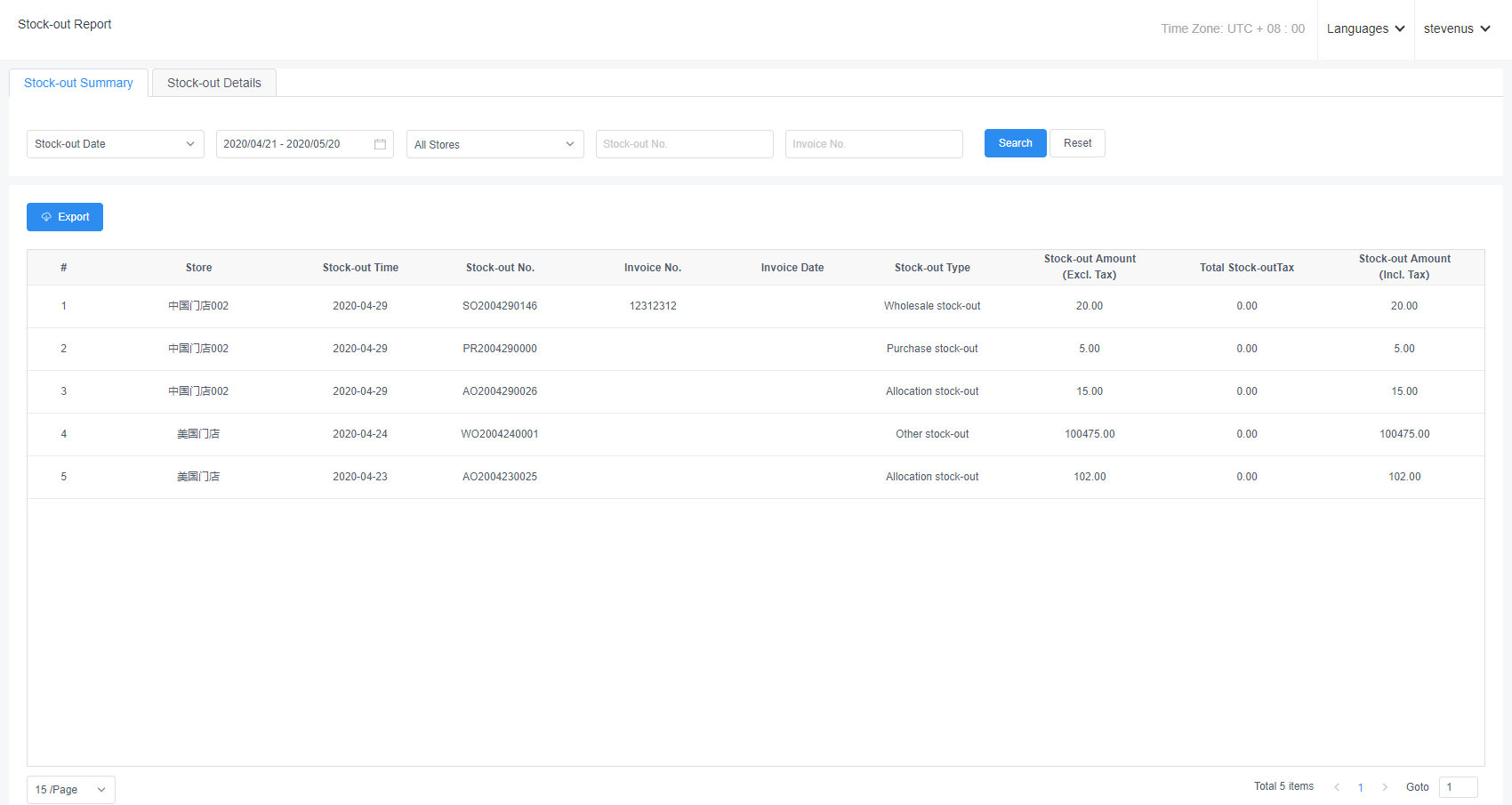The width and height of the screenshot is (1512, 805).
Task: Open the Languages menu
Action: pyautogui.click(x=1365, y=28)
